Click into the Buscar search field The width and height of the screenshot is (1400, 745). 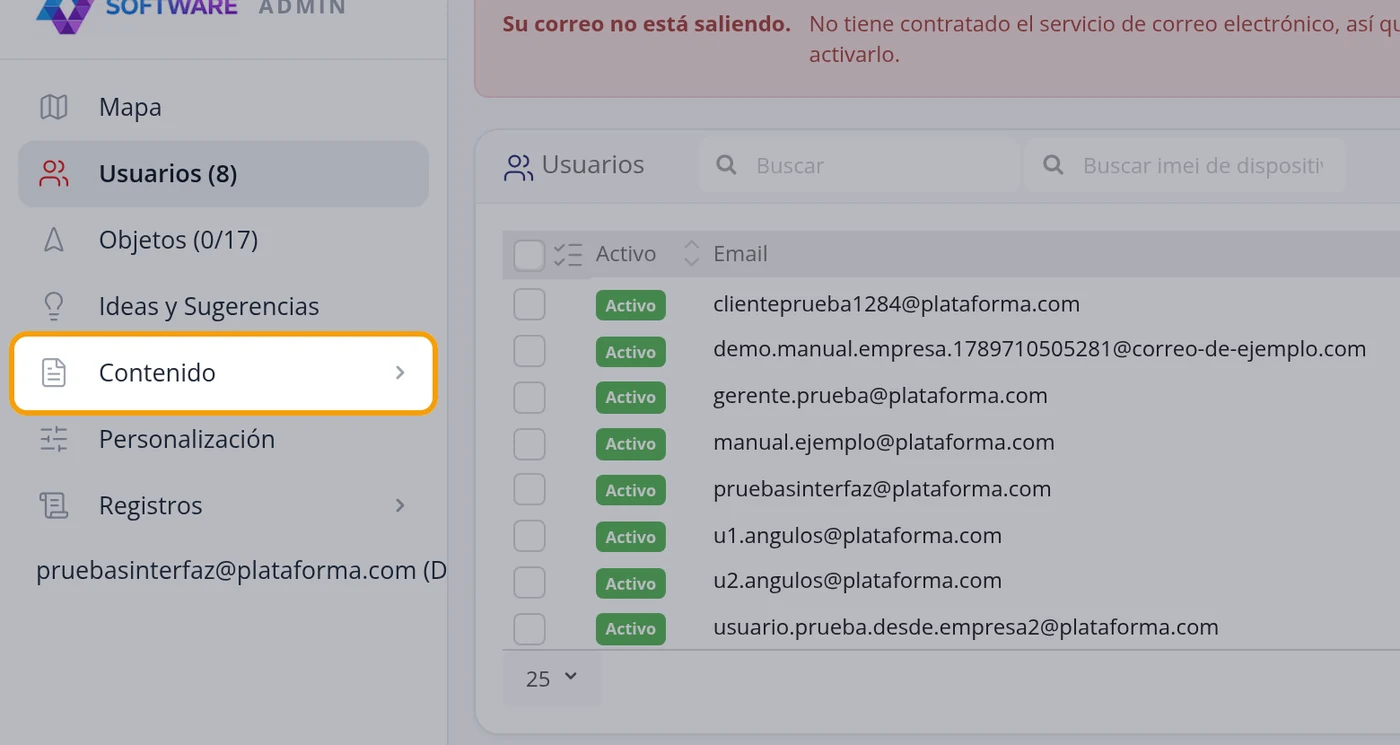[859, 165]
